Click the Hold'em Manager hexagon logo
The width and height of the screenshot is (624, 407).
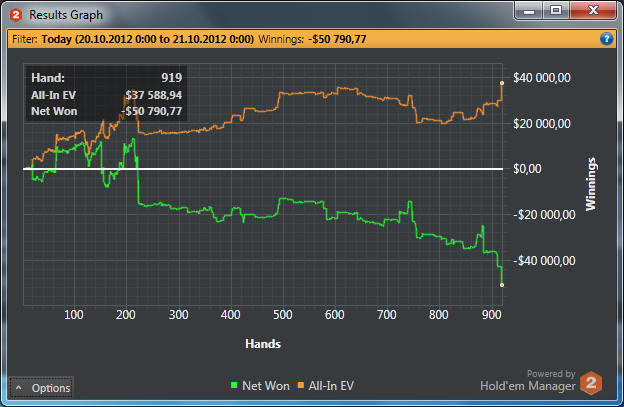pyautogui.click(x=591, y=383)
